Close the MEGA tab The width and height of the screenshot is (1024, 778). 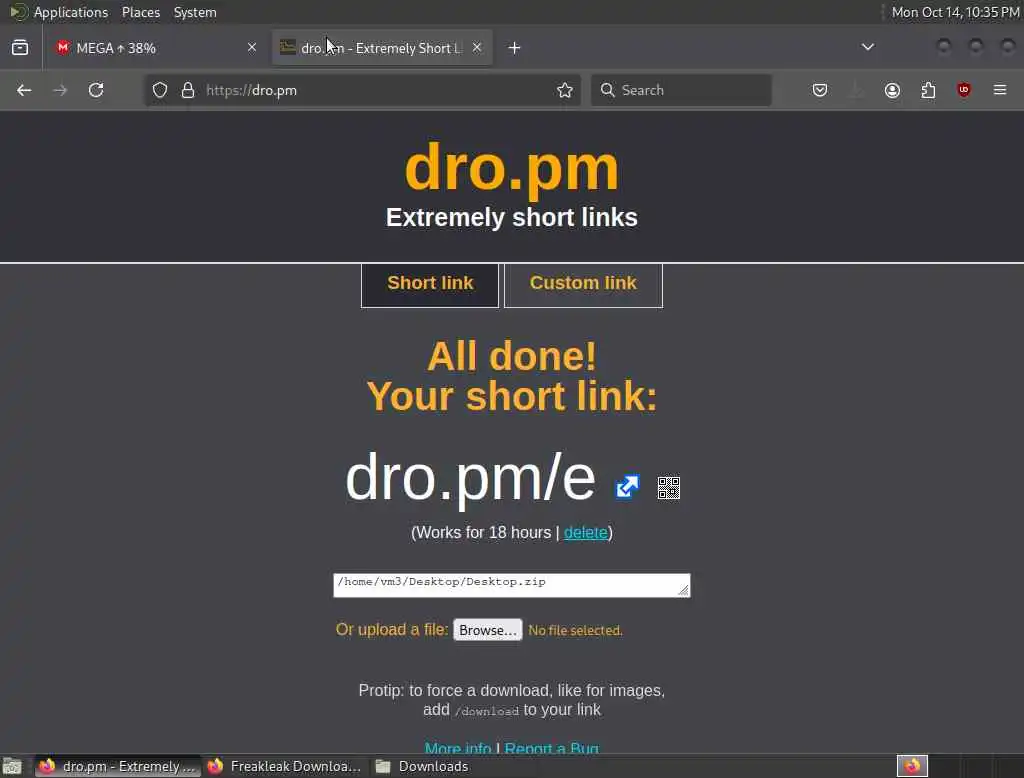click(252, 47)
